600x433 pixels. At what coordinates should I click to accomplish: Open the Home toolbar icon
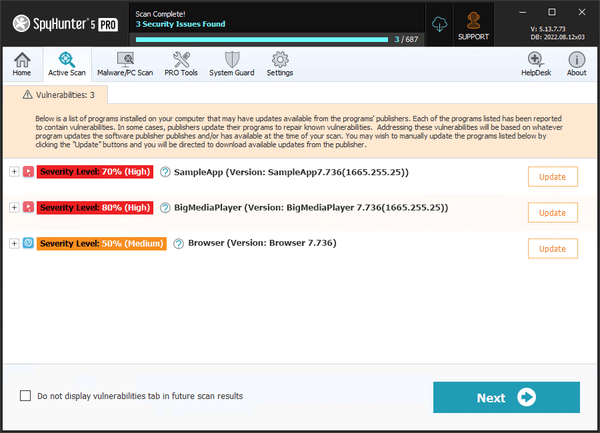21,64
